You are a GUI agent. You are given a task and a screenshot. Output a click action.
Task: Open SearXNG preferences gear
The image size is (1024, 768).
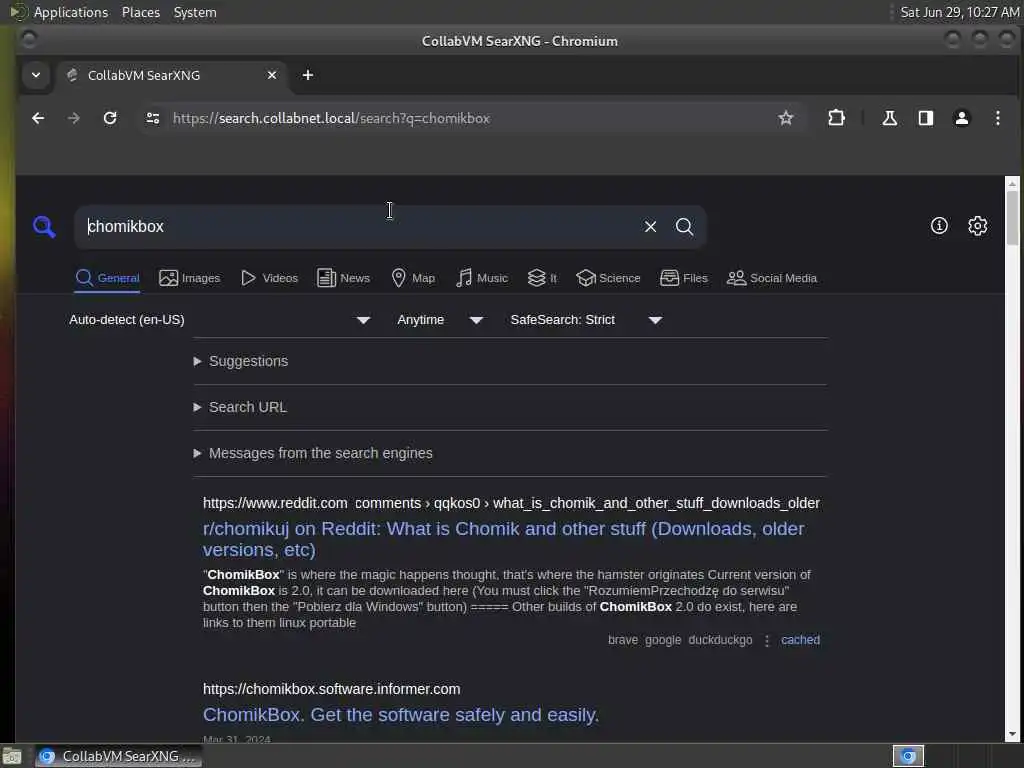tap(978, 226)
